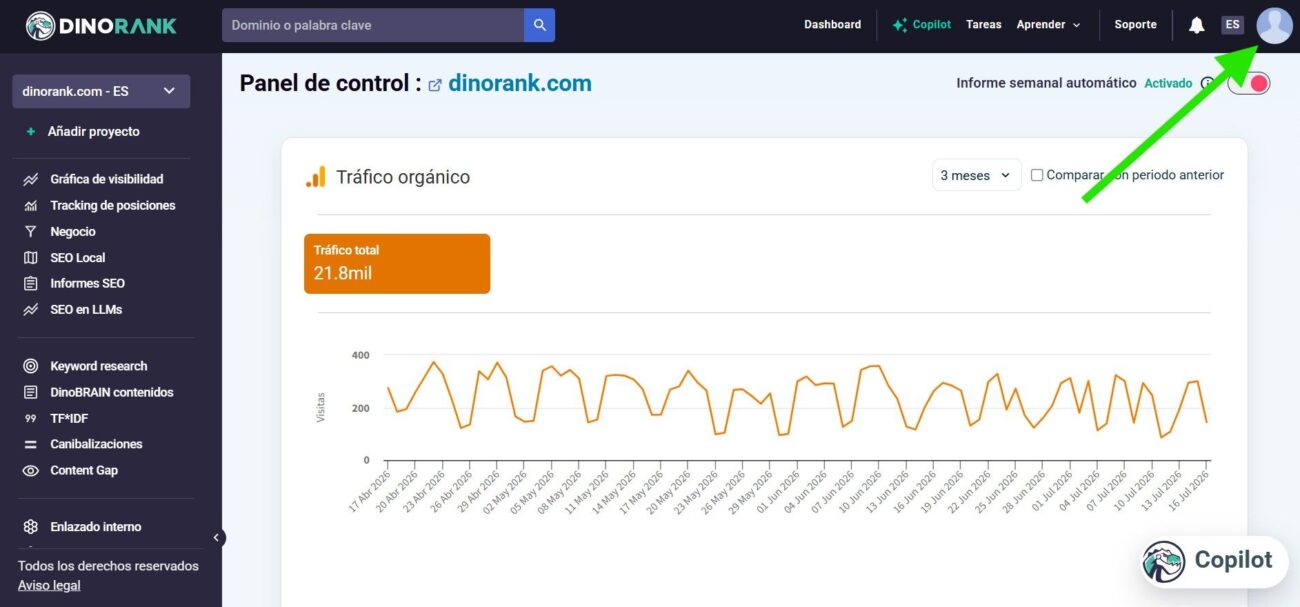Click the Informes SEO clipboard icon
Viewport: 1300px width, 607px height.
click(x=30, y=283)
